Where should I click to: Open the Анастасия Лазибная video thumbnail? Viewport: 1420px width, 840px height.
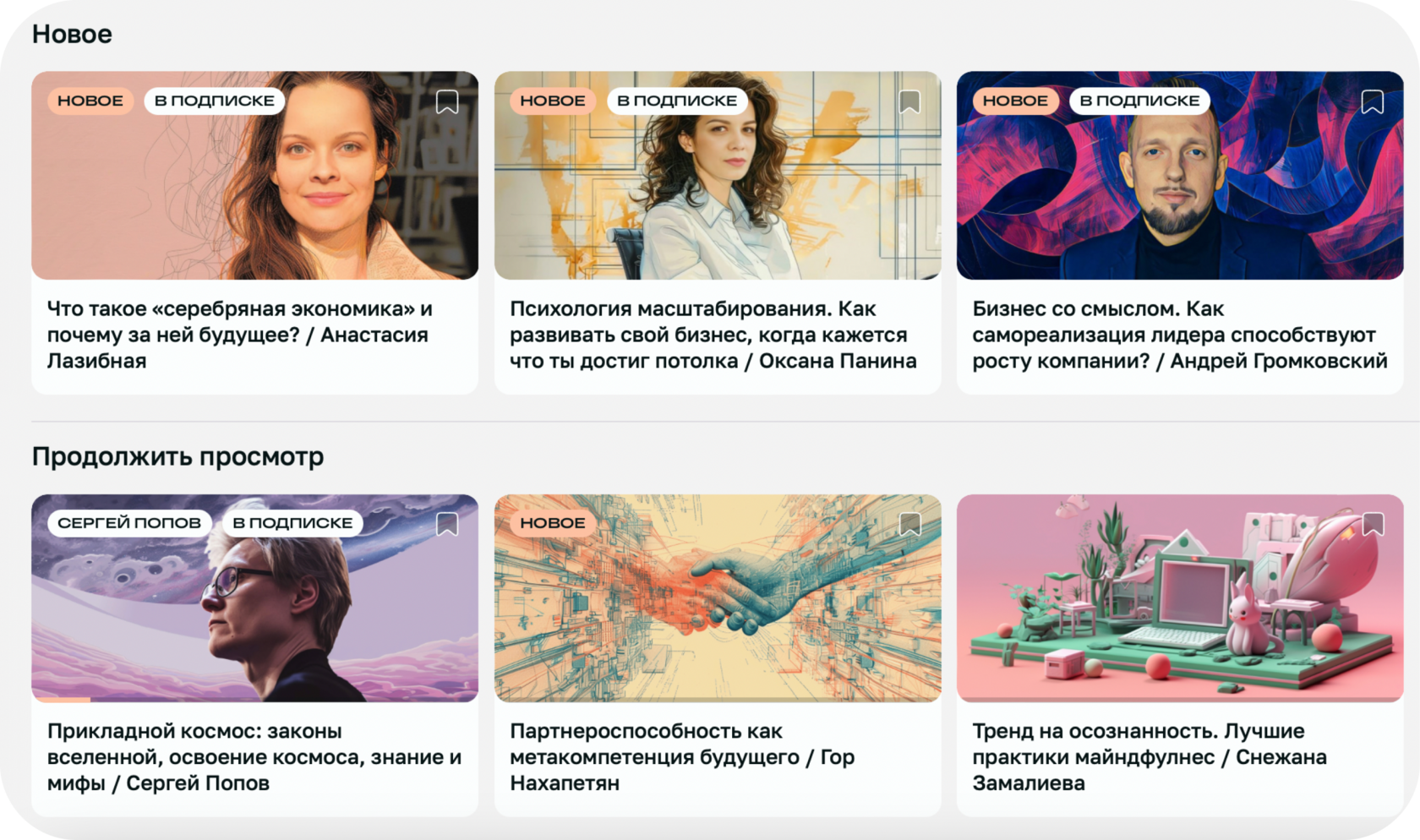pyautogui.click(x=254, y=176)
